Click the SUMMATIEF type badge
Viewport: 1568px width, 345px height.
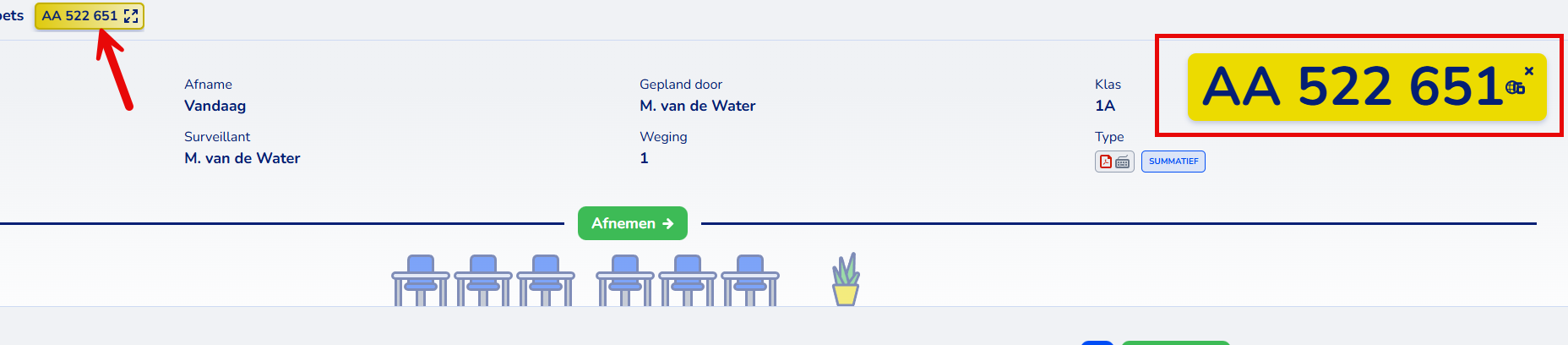click(1173, 162)
